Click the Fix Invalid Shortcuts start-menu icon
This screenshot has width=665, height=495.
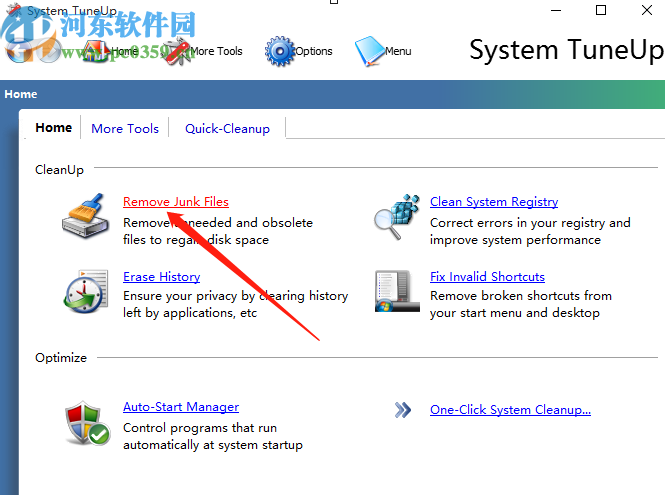[x=397, y=291]
